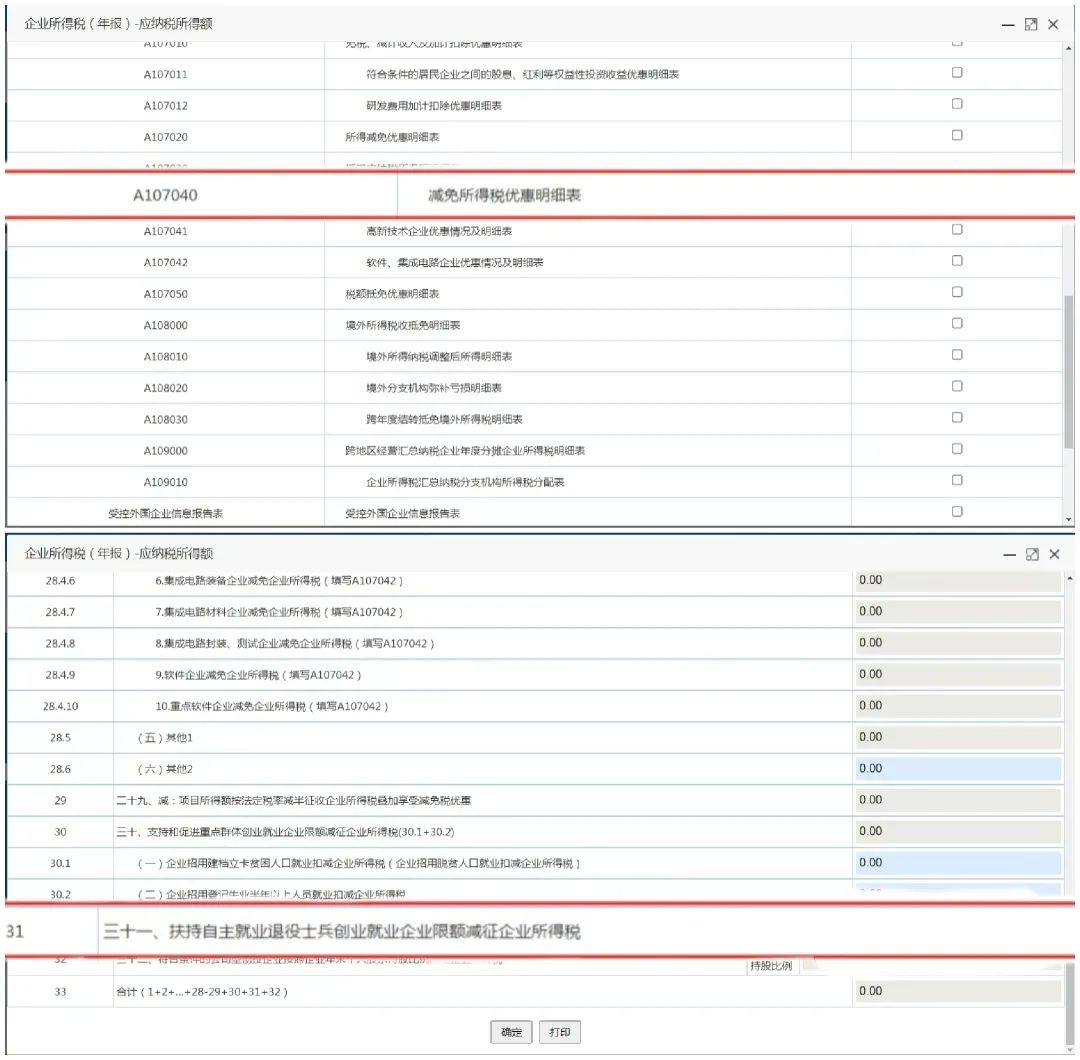Screen dimensions: 1080x1060
Task: Maximize the form list window
Action: [1031, 25]
